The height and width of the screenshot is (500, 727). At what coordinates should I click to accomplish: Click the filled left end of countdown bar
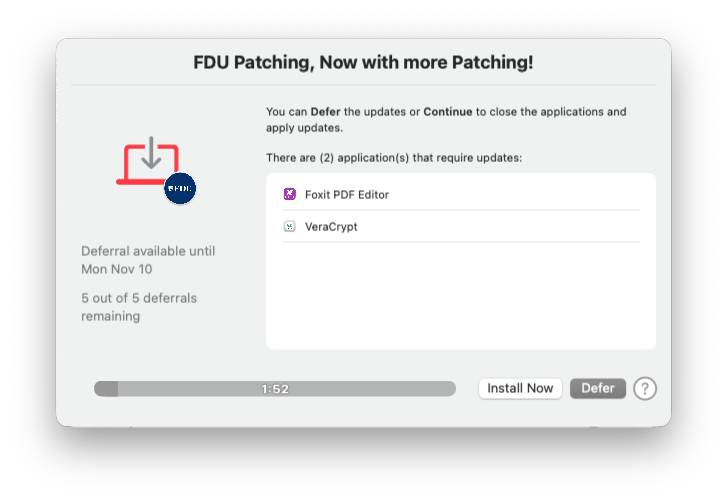[x=106, y=389]
